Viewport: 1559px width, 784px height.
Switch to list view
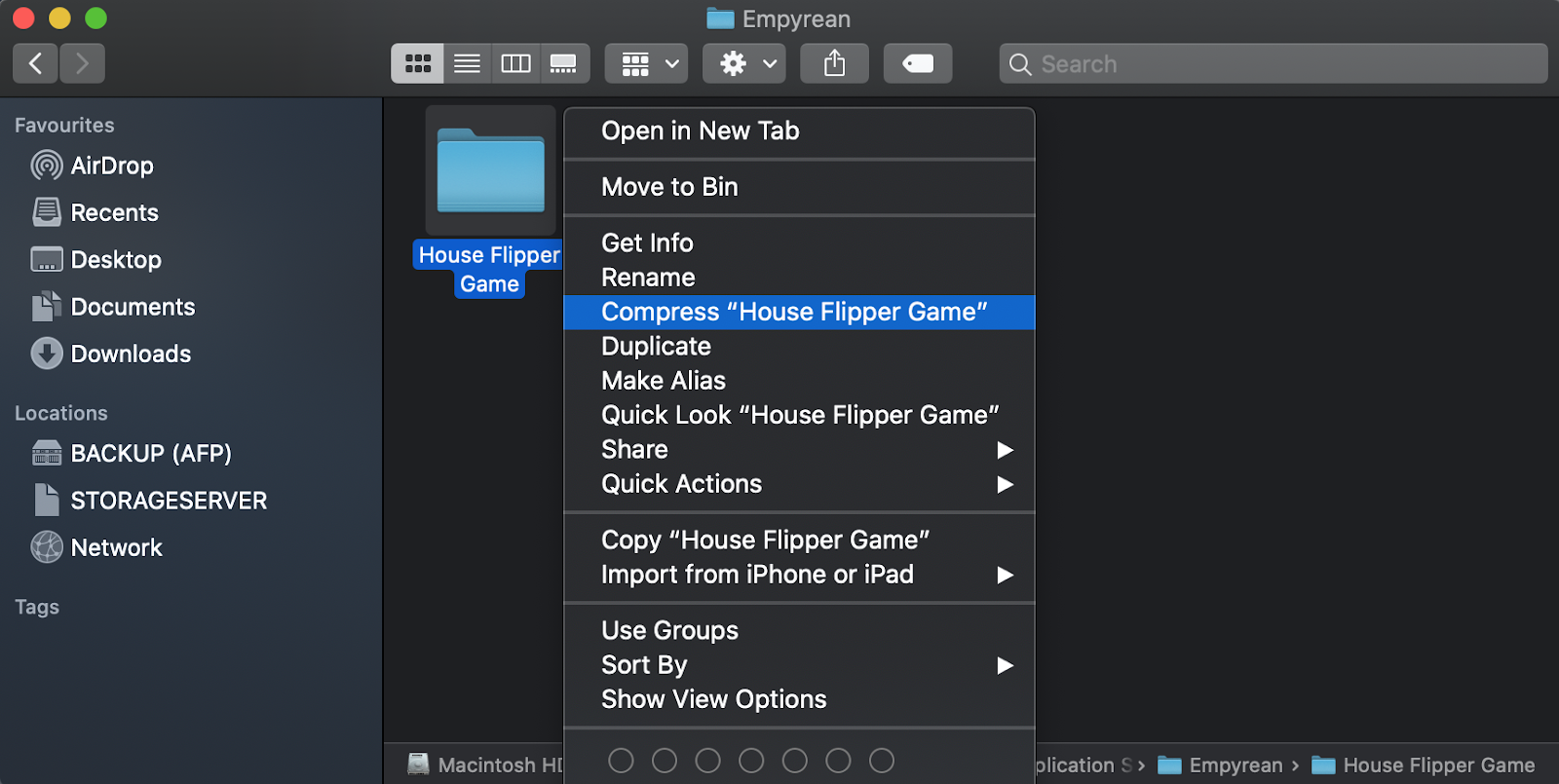point(468,64)
